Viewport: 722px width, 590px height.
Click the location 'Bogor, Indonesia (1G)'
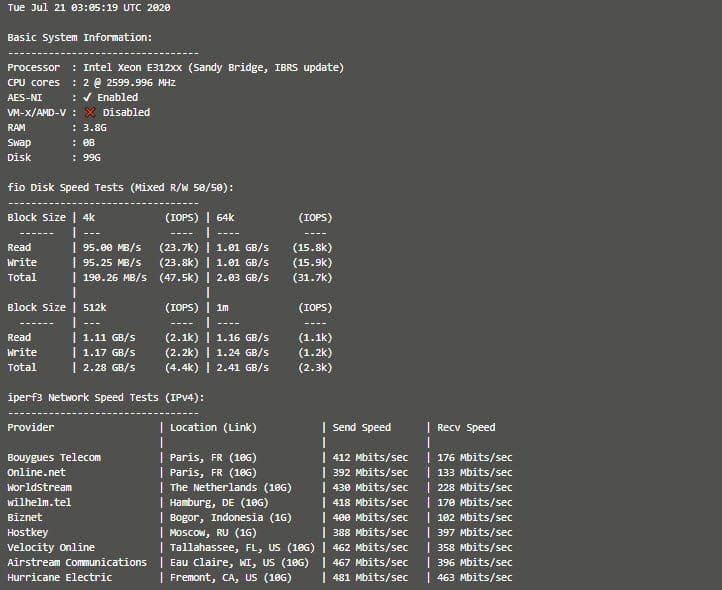(231, 517)
